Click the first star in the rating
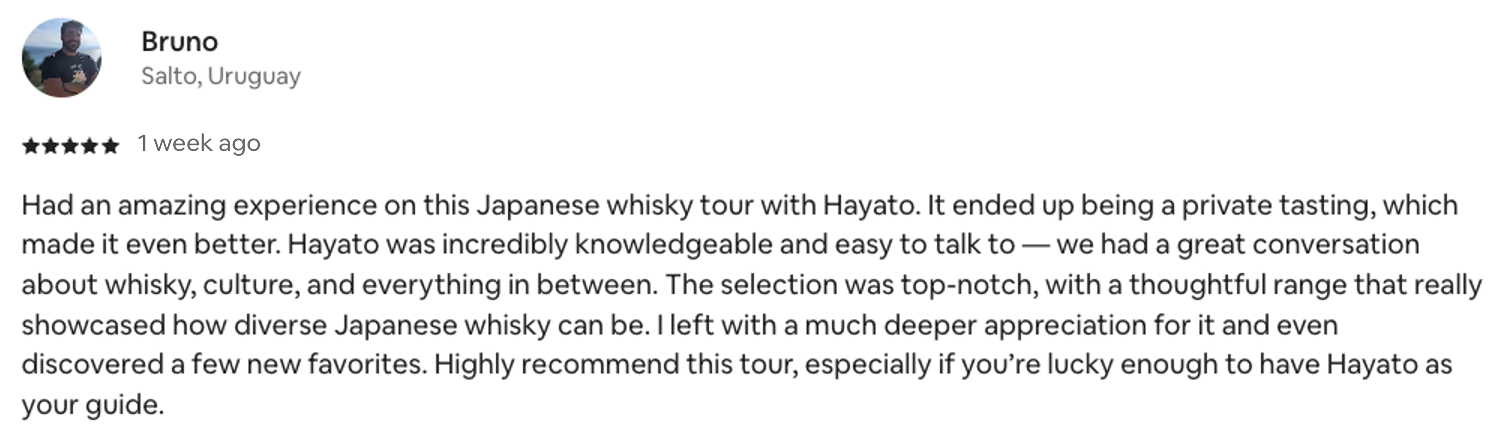The image size is (1504, 442). tap(30, 146)
